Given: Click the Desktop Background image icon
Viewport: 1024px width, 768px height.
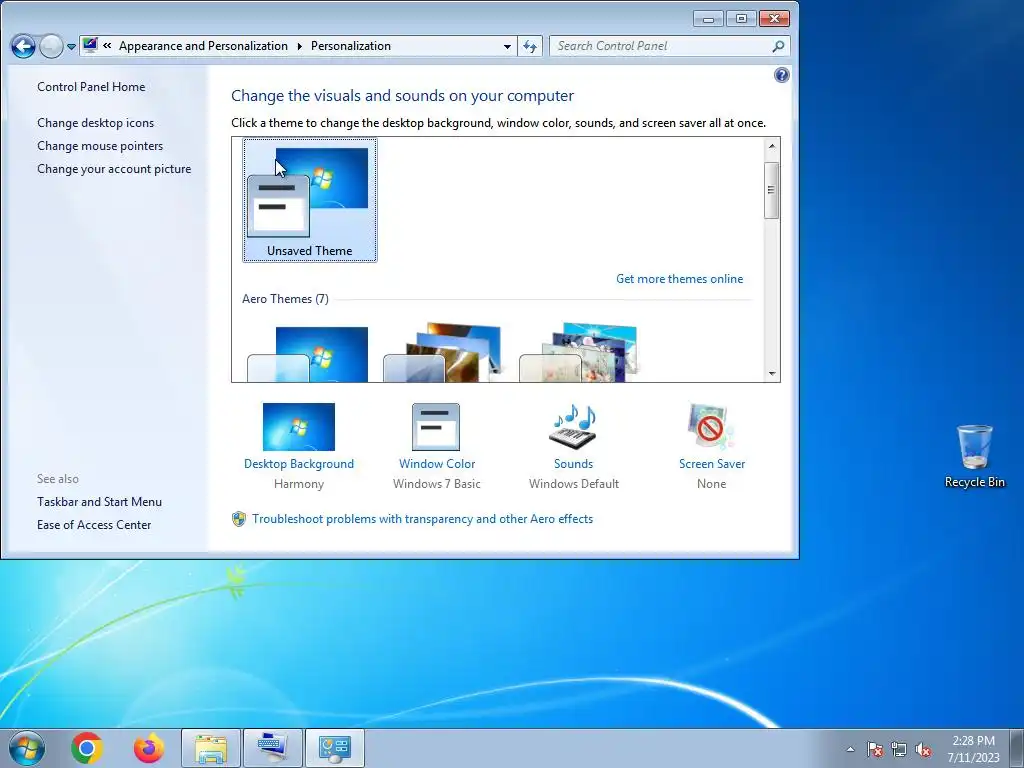Looking at the screenshot, I should coord(298,426).
